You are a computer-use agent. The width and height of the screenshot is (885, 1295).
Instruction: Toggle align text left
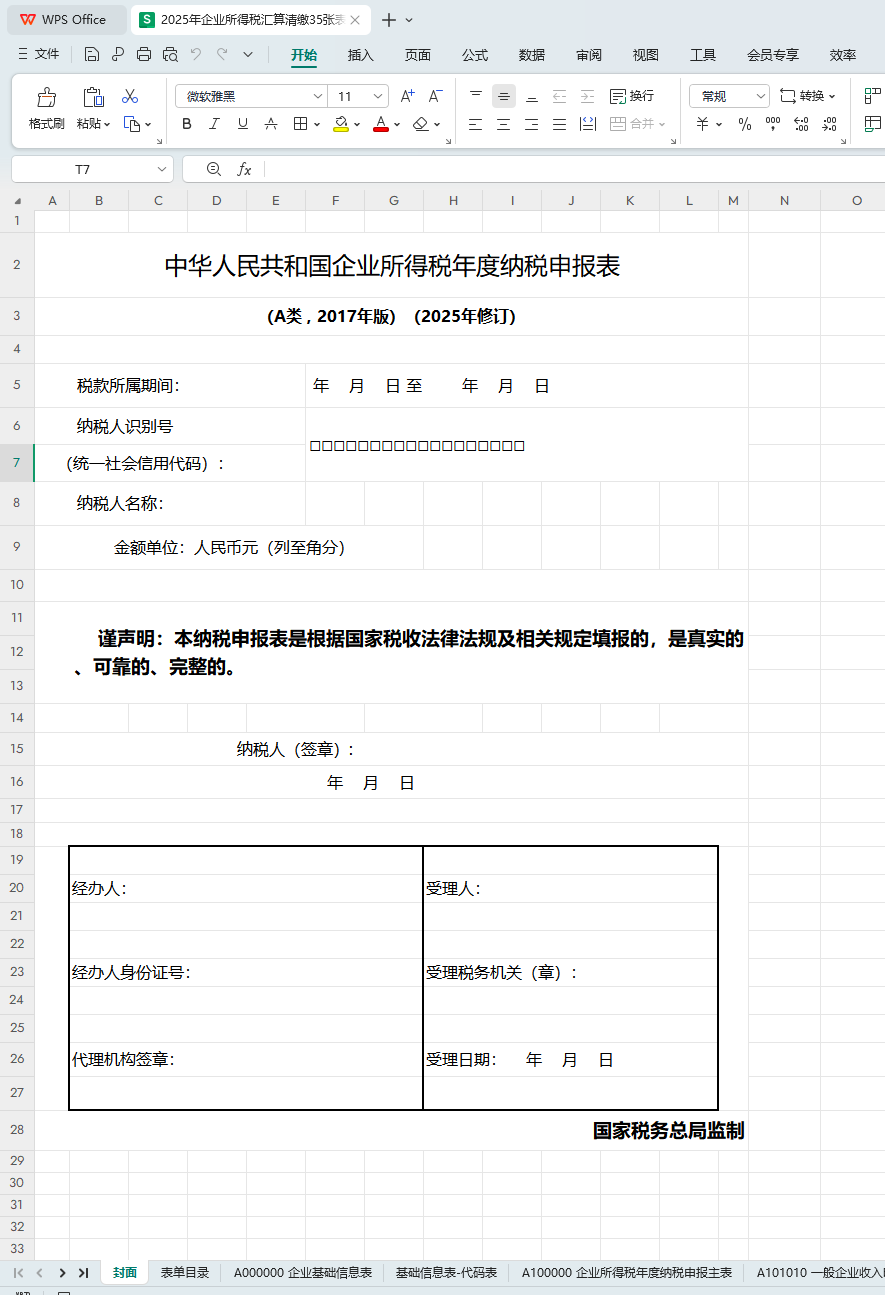click(x=476, y=124)
